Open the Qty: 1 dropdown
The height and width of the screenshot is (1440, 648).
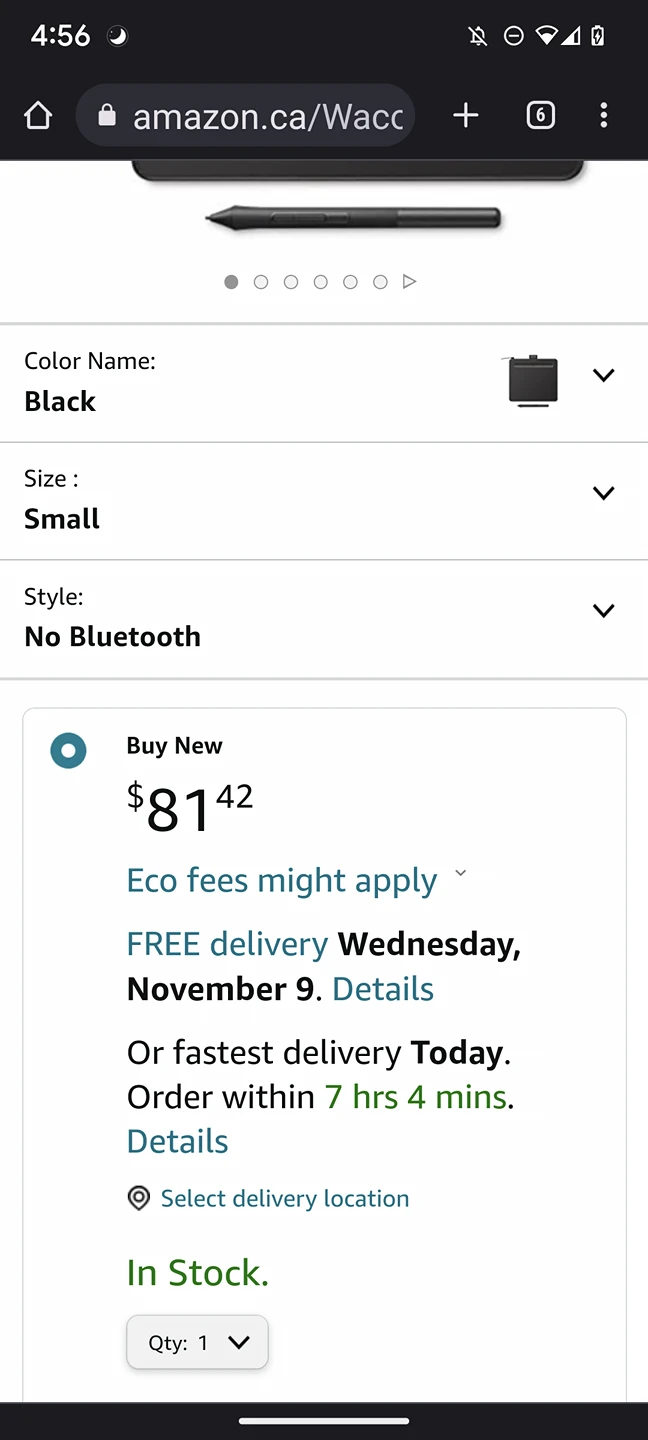click(197, 1342)
